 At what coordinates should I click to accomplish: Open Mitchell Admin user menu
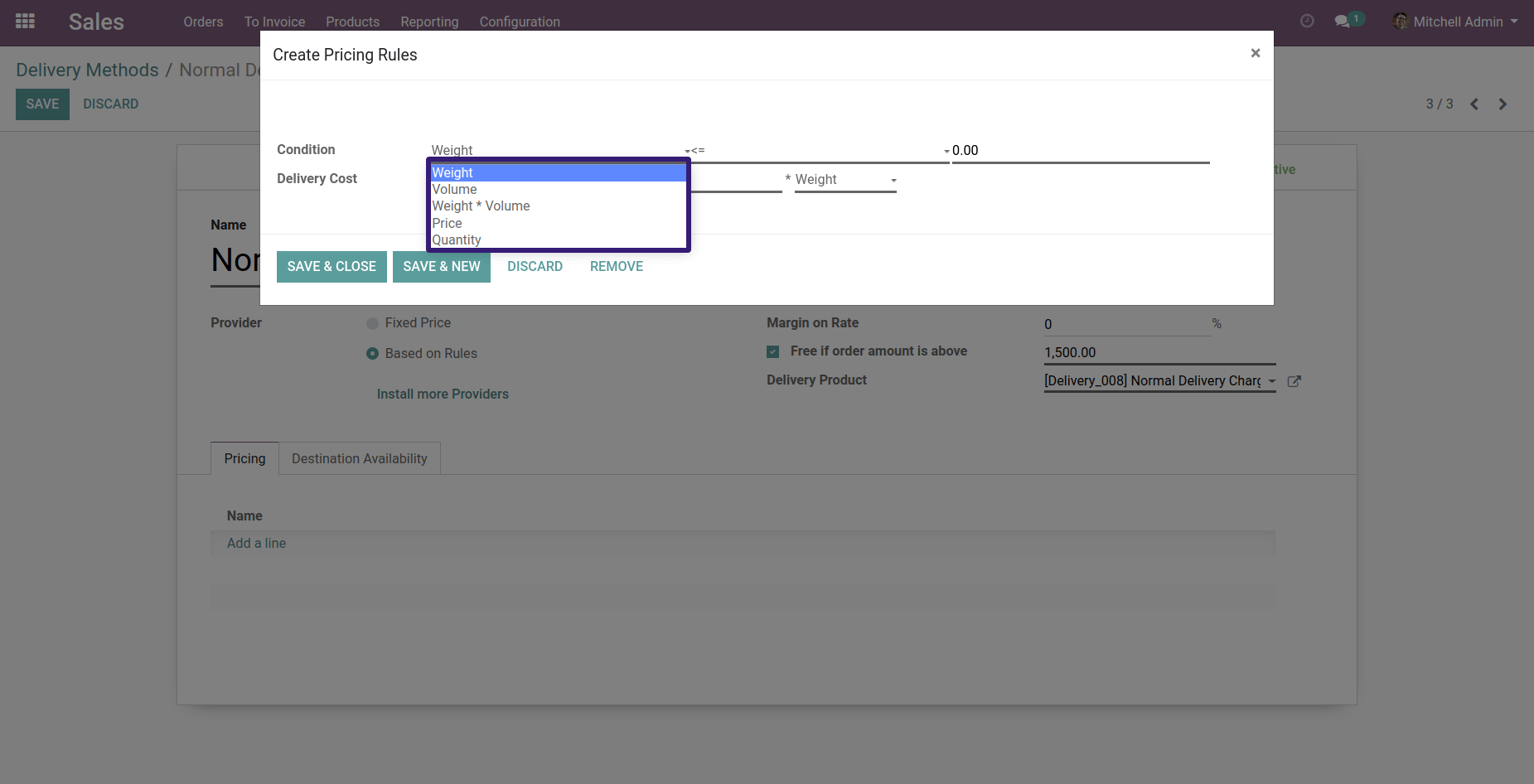pyautogui.click(x=1456, y=22)
